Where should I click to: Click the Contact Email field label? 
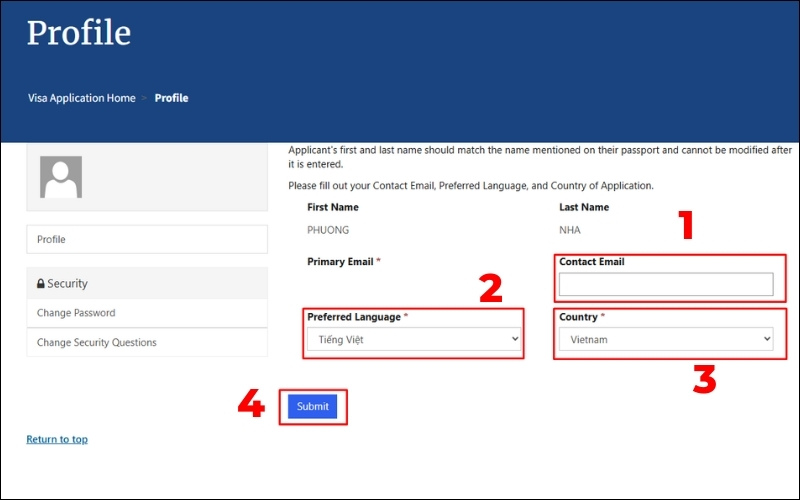591,262
